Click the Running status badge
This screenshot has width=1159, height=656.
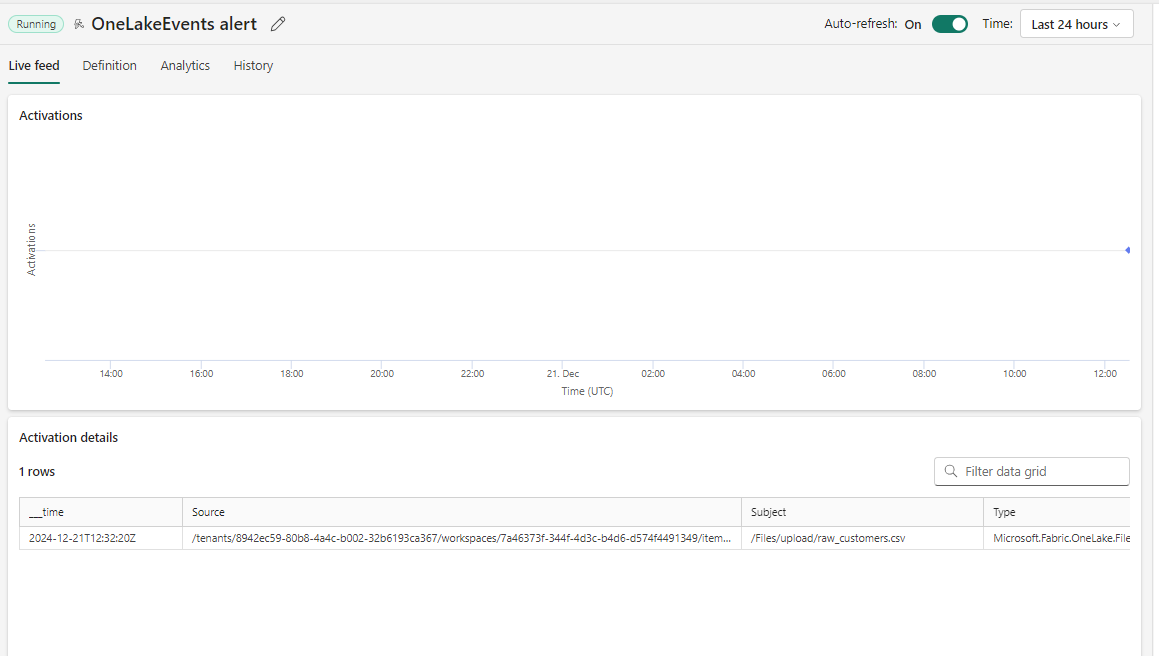36,24
